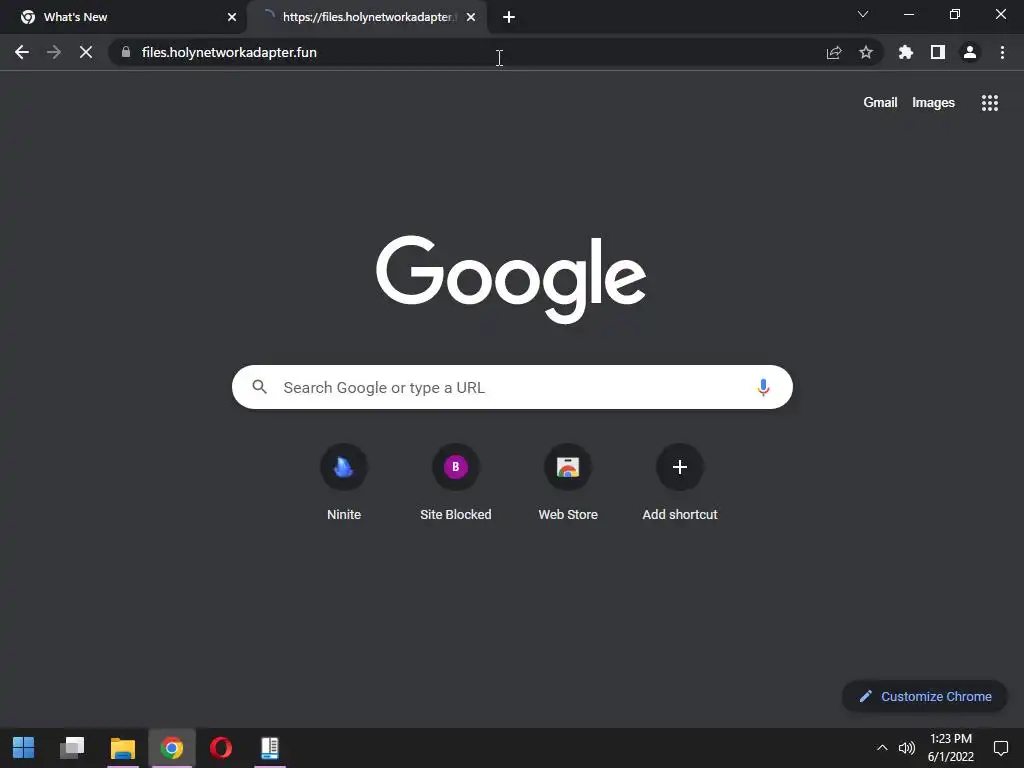Click the Google logo

[511, 279]
